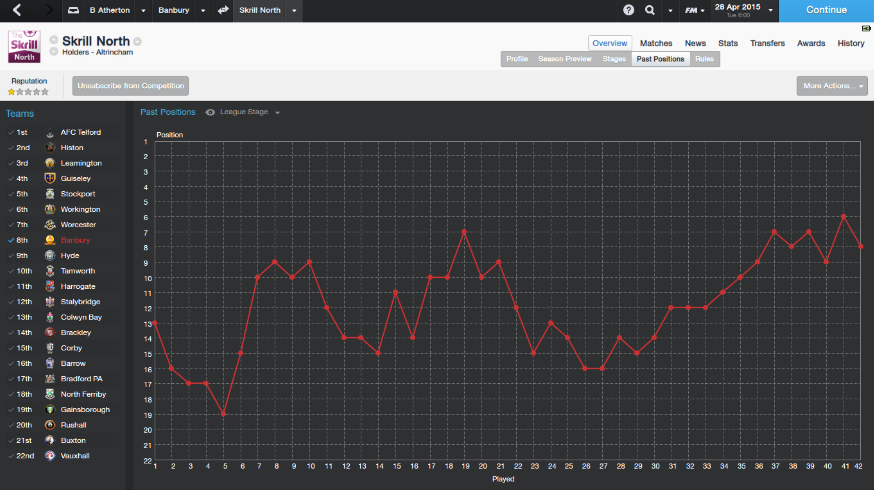Click Workington club badge
The width and height of the screenshot is (874, 490).
(50, 210)
